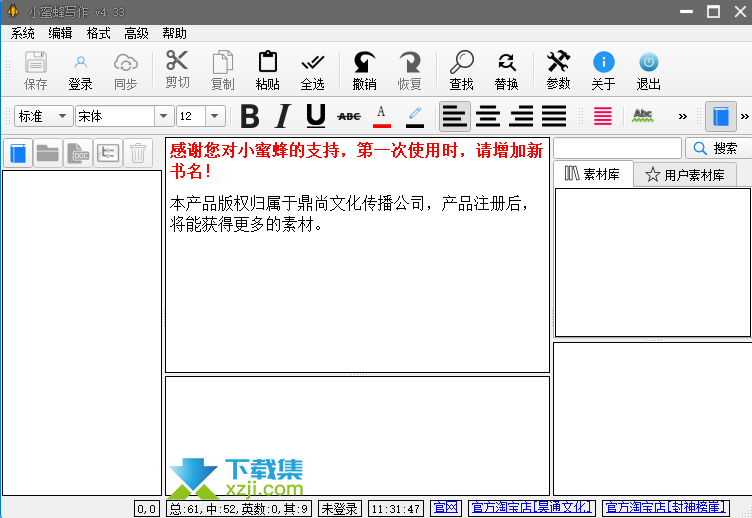Click the Cut (剪切) scissors icon
Image resolution: width=752 pixels, height=518 pixels.
[x=177, y=70]
